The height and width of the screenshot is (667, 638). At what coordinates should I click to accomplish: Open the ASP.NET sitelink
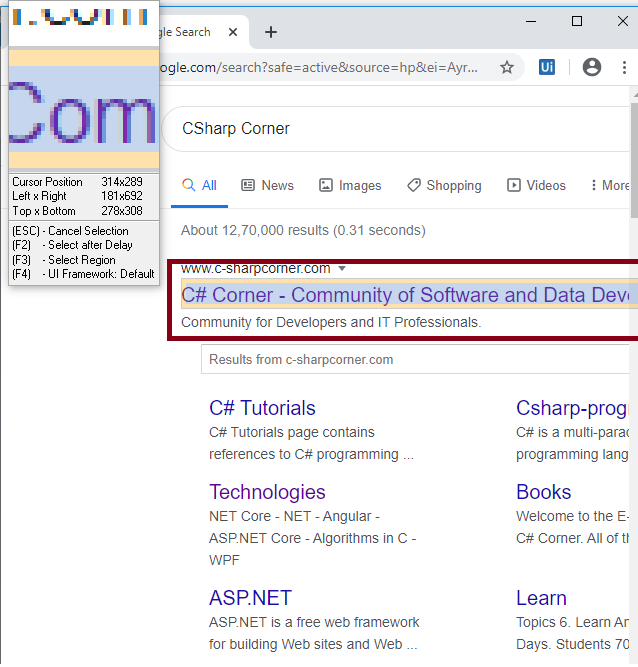coord(250,598)
